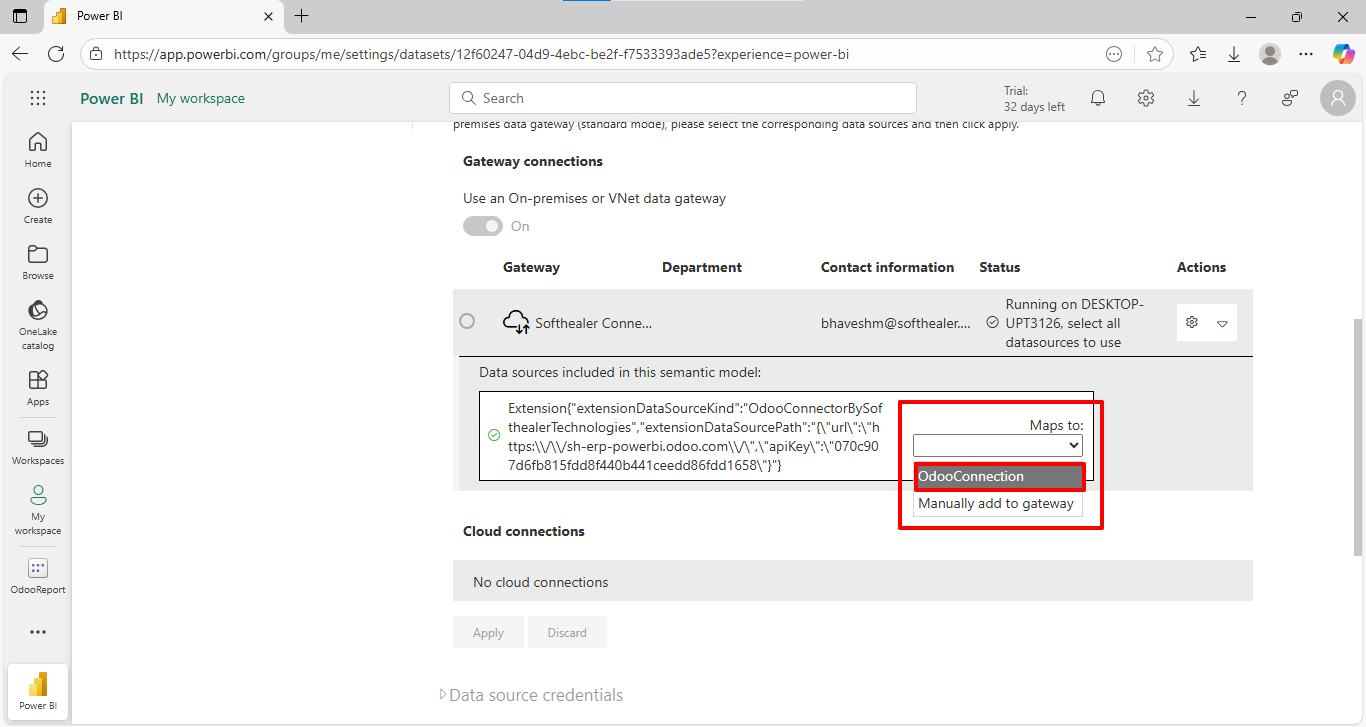Show more sidebar options ellipsis
The height and width of the screenshot is (727, 1366).
38,632
